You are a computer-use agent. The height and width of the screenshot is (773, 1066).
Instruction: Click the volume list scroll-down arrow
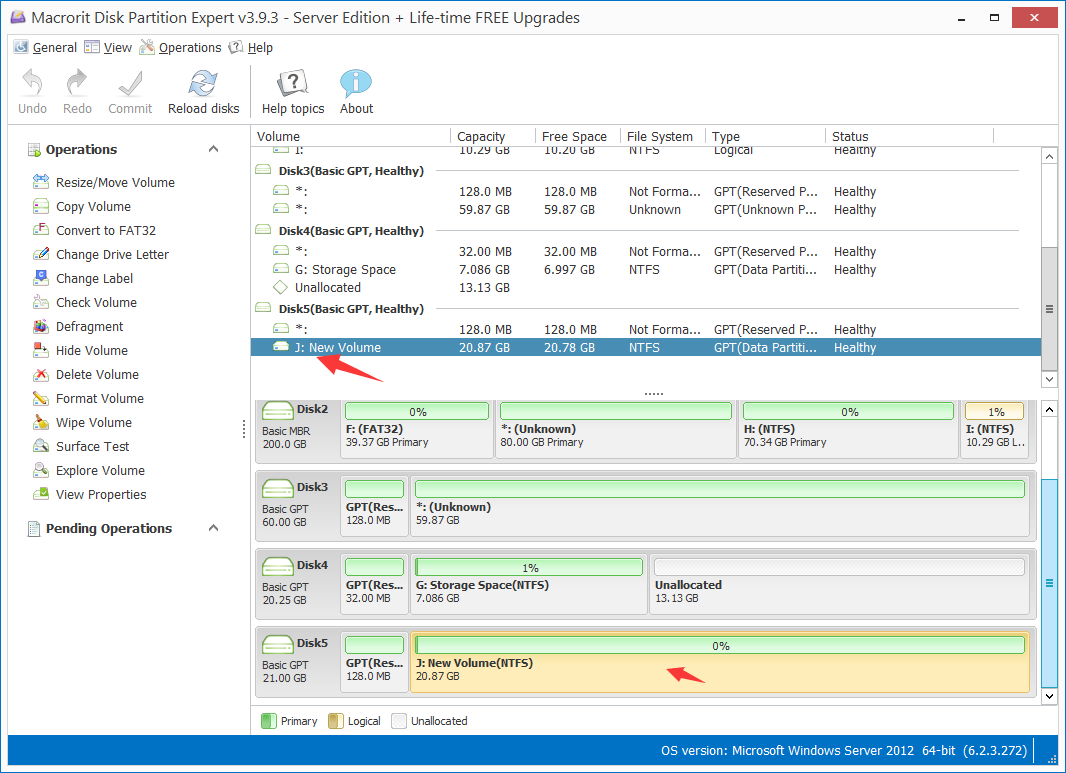1050,379
